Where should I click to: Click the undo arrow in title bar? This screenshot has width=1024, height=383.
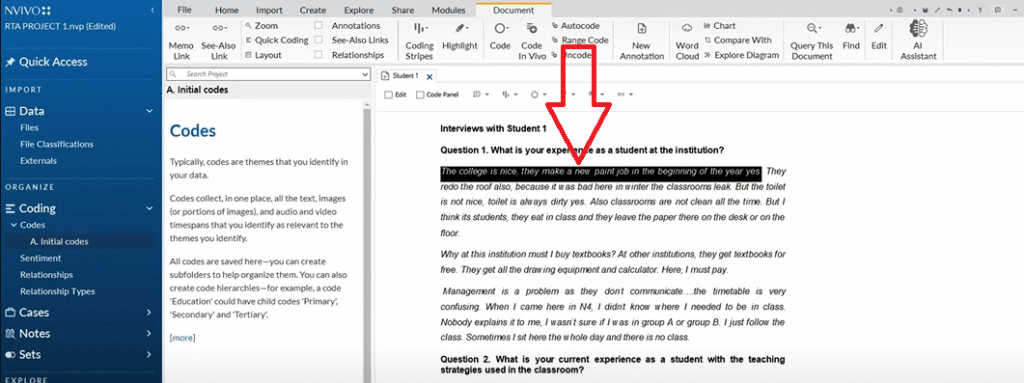(x=950, y=10)
